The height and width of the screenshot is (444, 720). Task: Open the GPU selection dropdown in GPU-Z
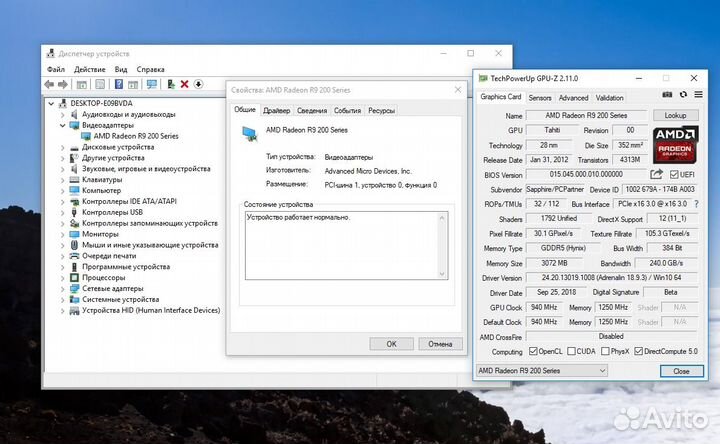tap(567, 370)
